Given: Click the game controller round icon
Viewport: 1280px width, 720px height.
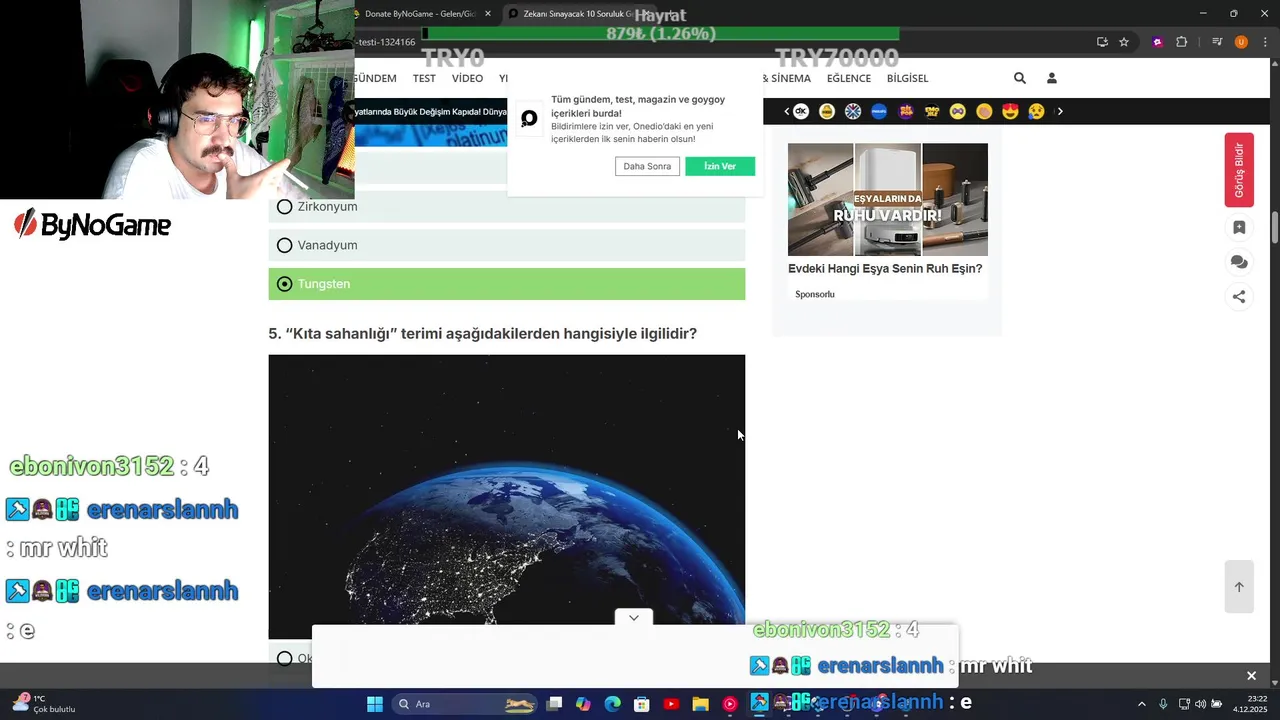Looking at the screenshot, I should tap(957, 111).
